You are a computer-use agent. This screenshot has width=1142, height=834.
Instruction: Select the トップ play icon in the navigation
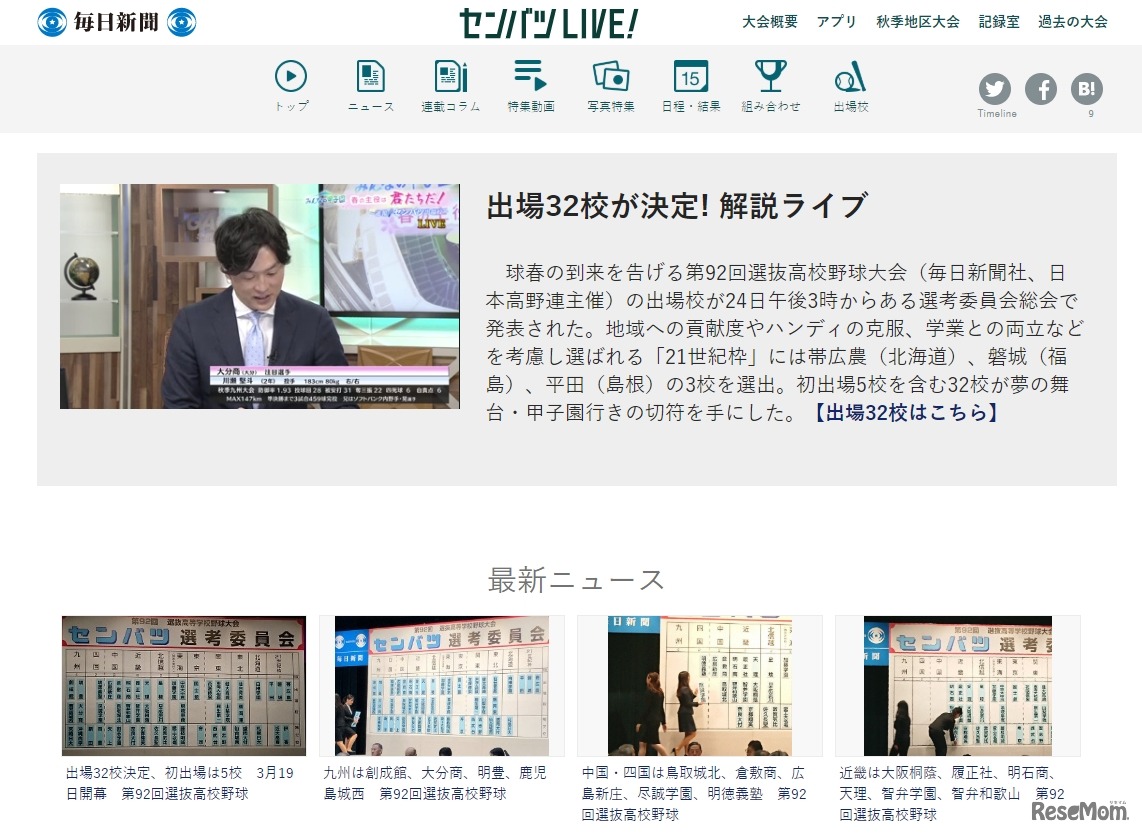point(290,75)
